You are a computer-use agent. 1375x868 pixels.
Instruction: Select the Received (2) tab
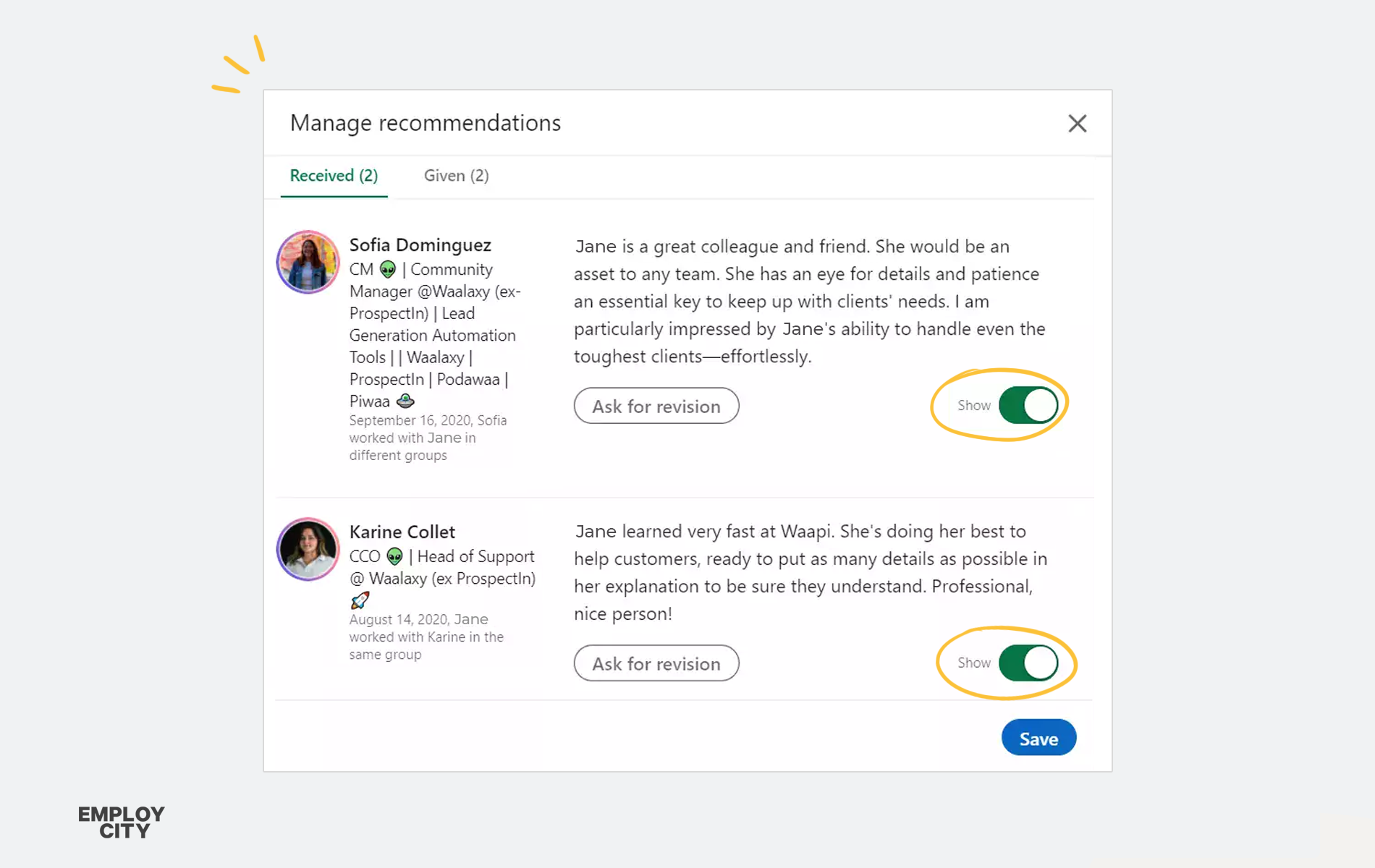(x=334, y=176)
